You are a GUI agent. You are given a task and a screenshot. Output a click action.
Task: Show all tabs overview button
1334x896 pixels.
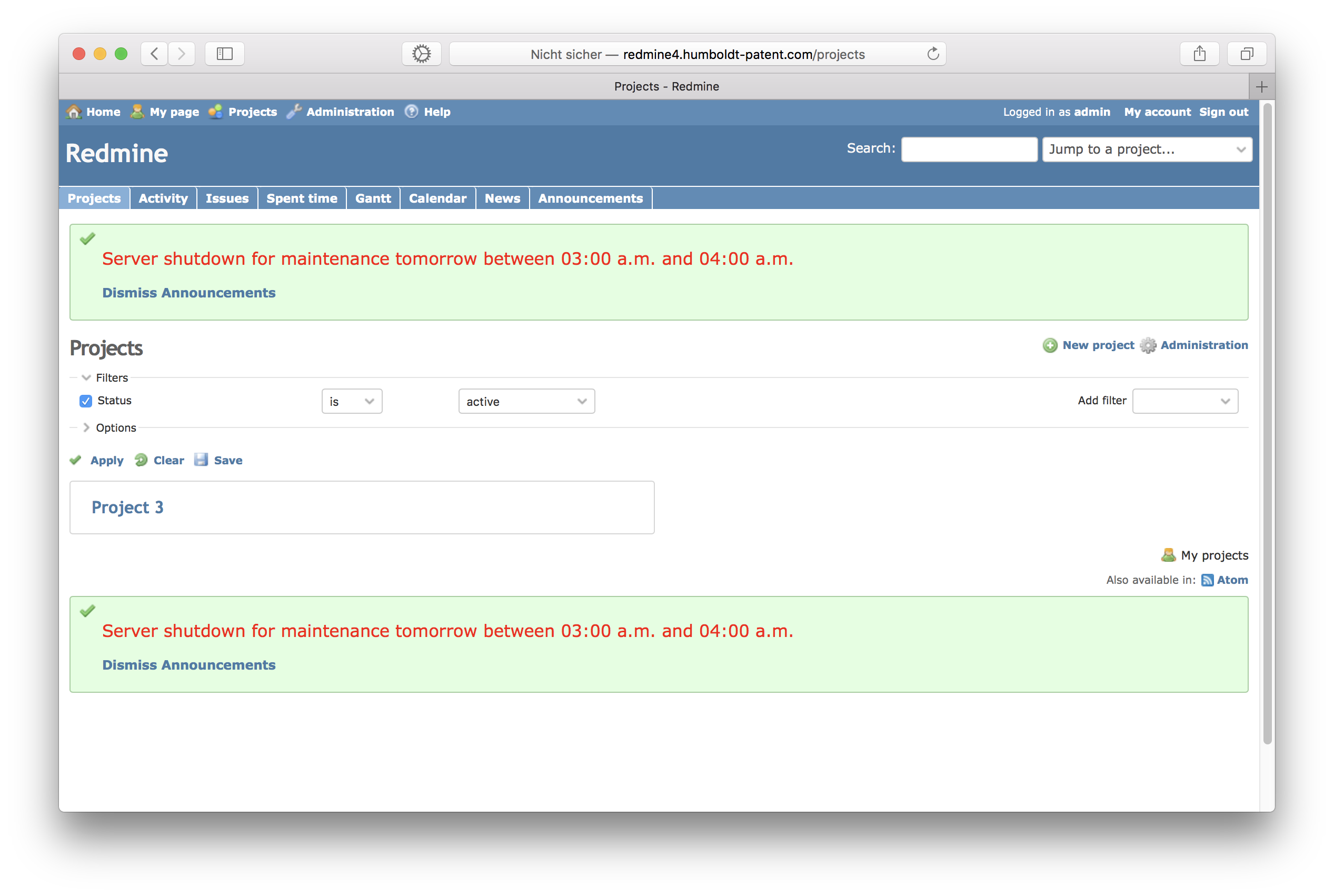pyautogui.click(x=1247, y=54)
